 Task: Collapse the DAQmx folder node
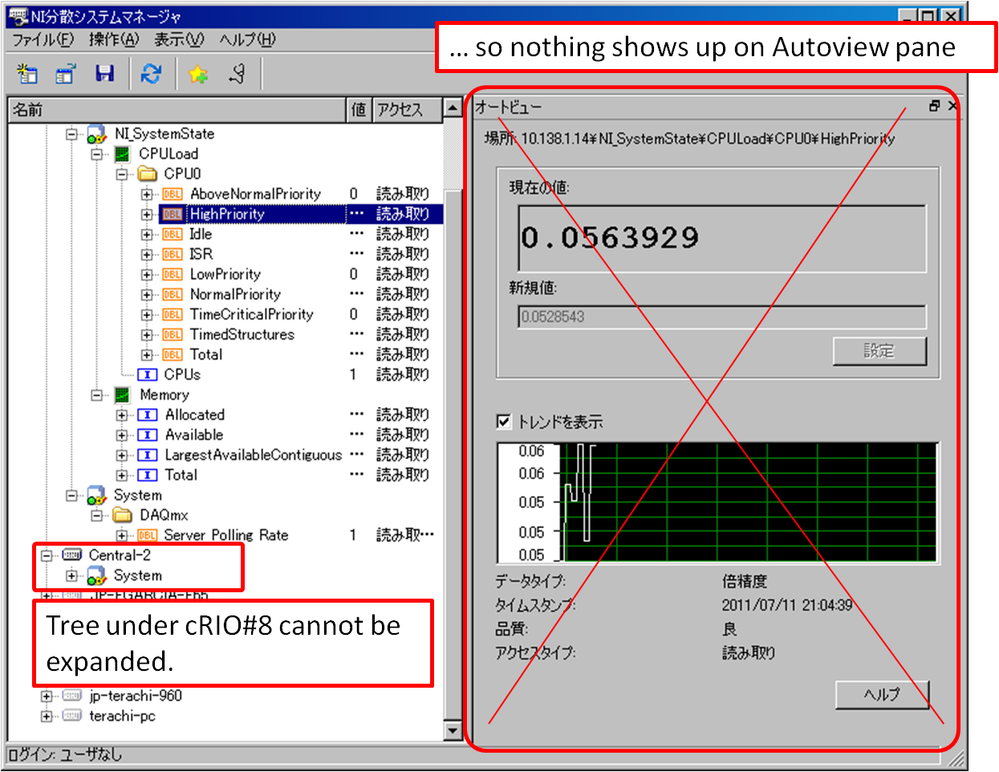point(97,515)
